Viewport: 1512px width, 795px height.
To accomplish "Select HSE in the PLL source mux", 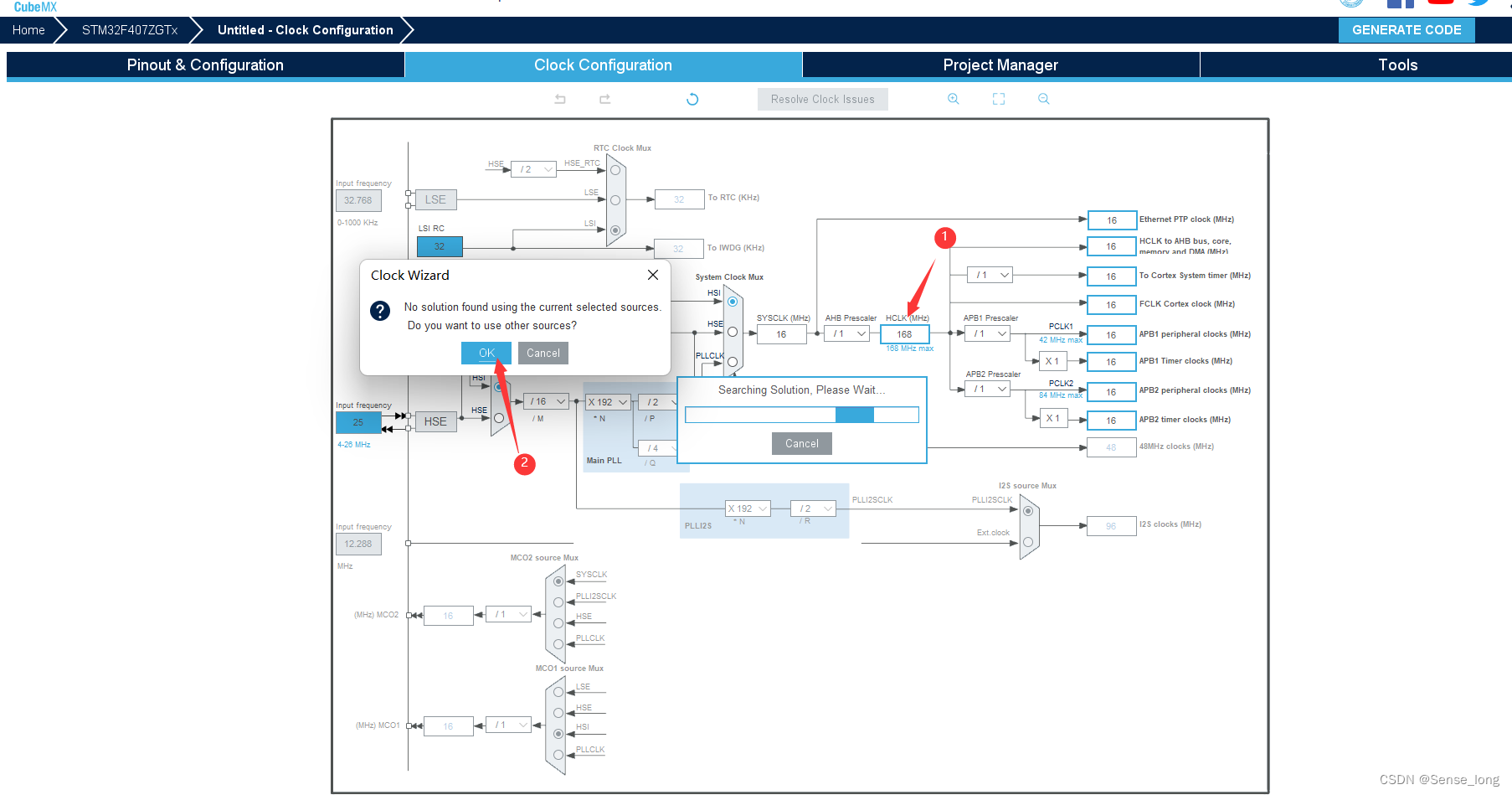I will 499,418.
